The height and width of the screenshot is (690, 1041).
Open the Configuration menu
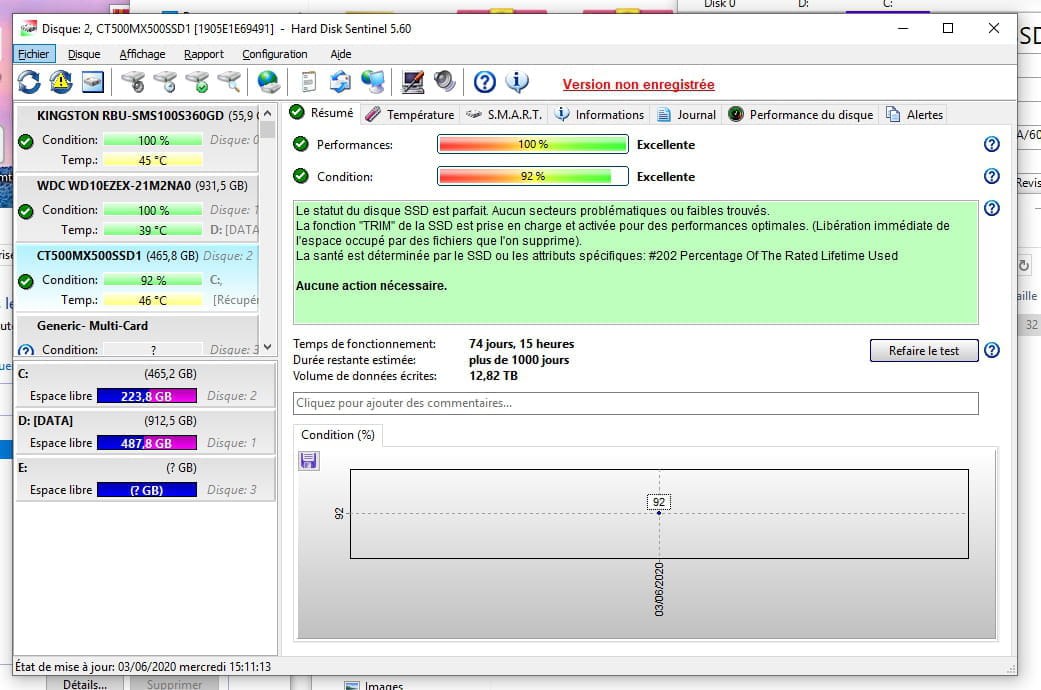275,54
